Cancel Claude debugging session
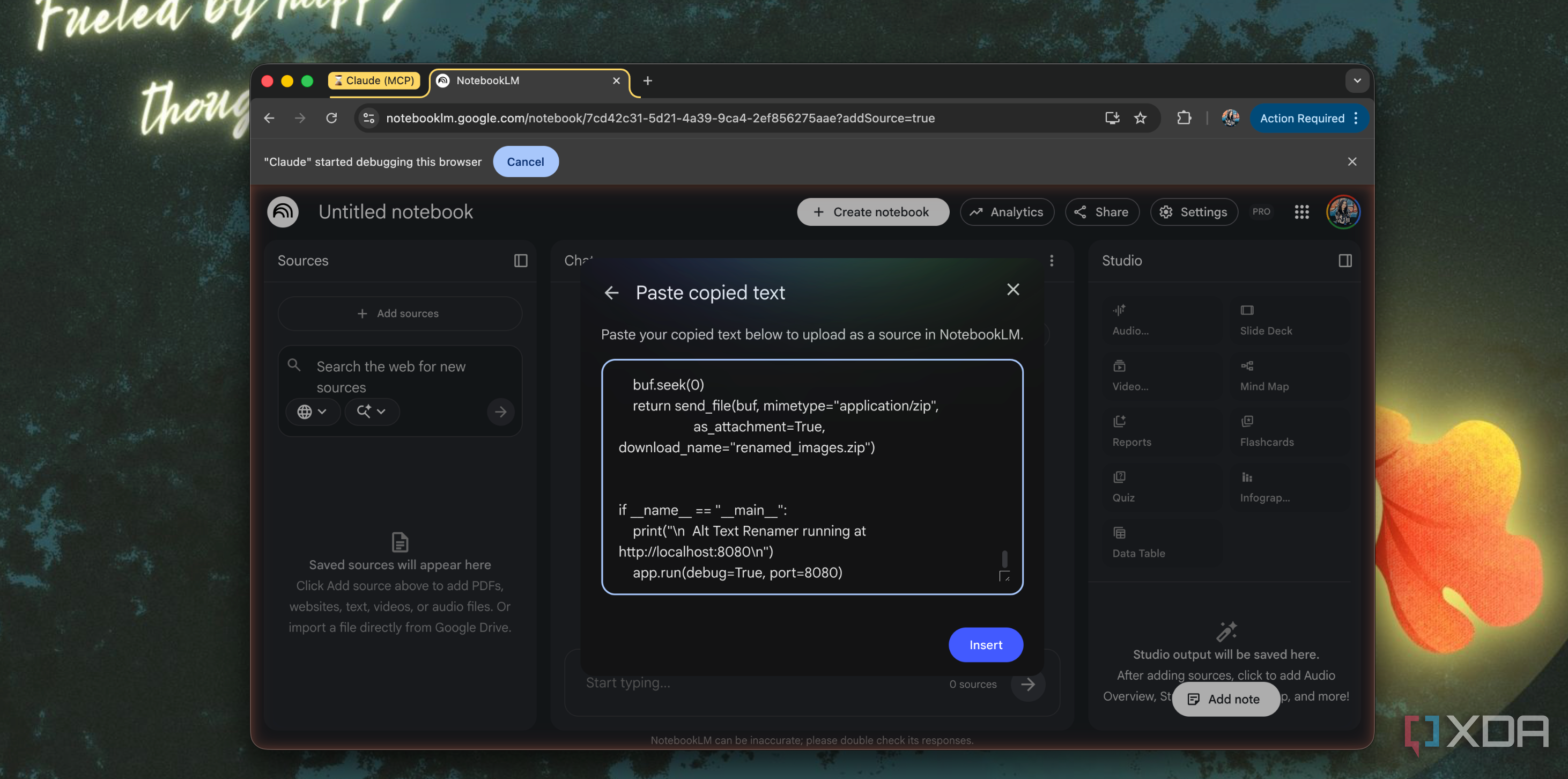 point(526,161)
